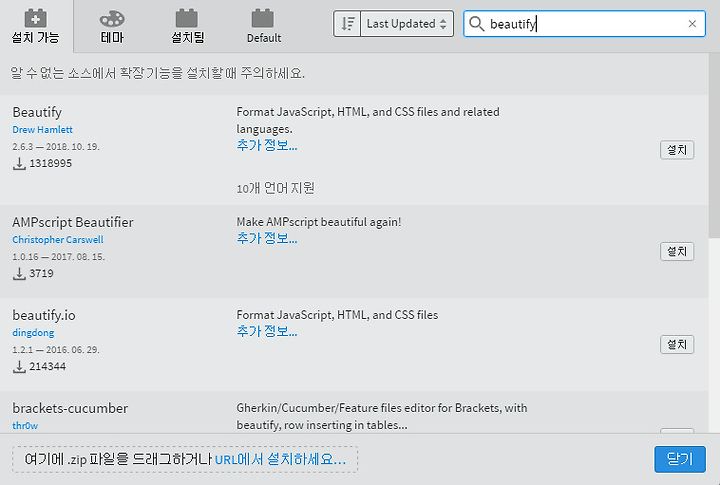Click download icon beside 214344
This screenshot has width=720, height=485.
coord(19,367)
